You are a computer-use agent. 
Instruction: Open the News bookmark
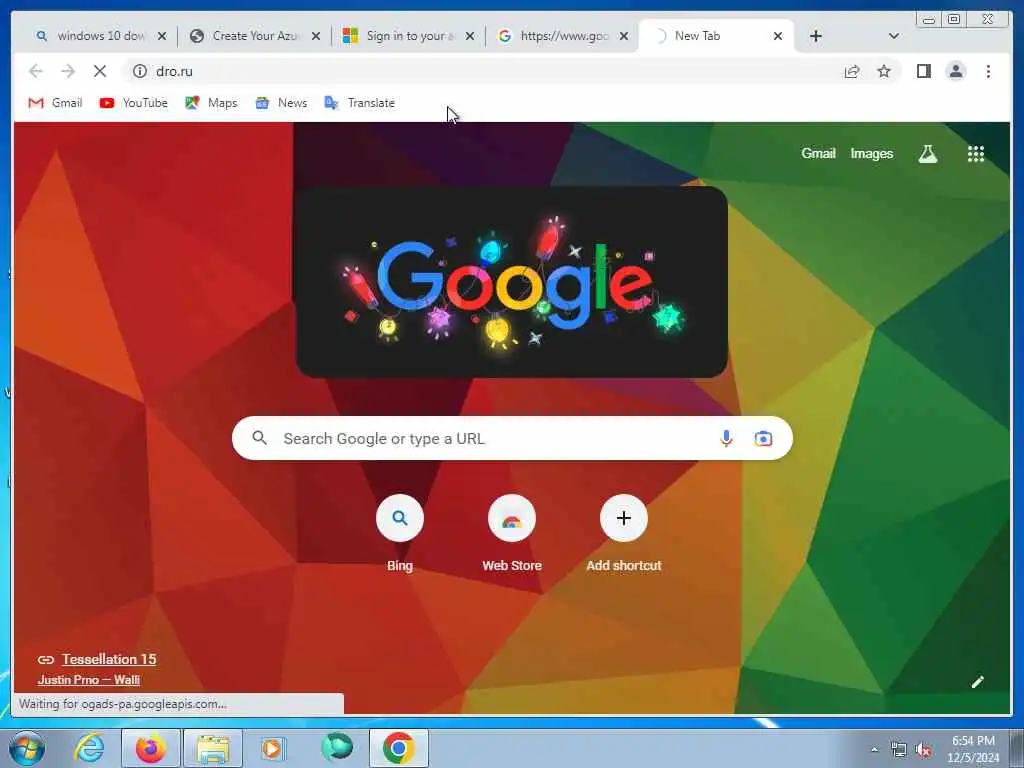point(281,103)
